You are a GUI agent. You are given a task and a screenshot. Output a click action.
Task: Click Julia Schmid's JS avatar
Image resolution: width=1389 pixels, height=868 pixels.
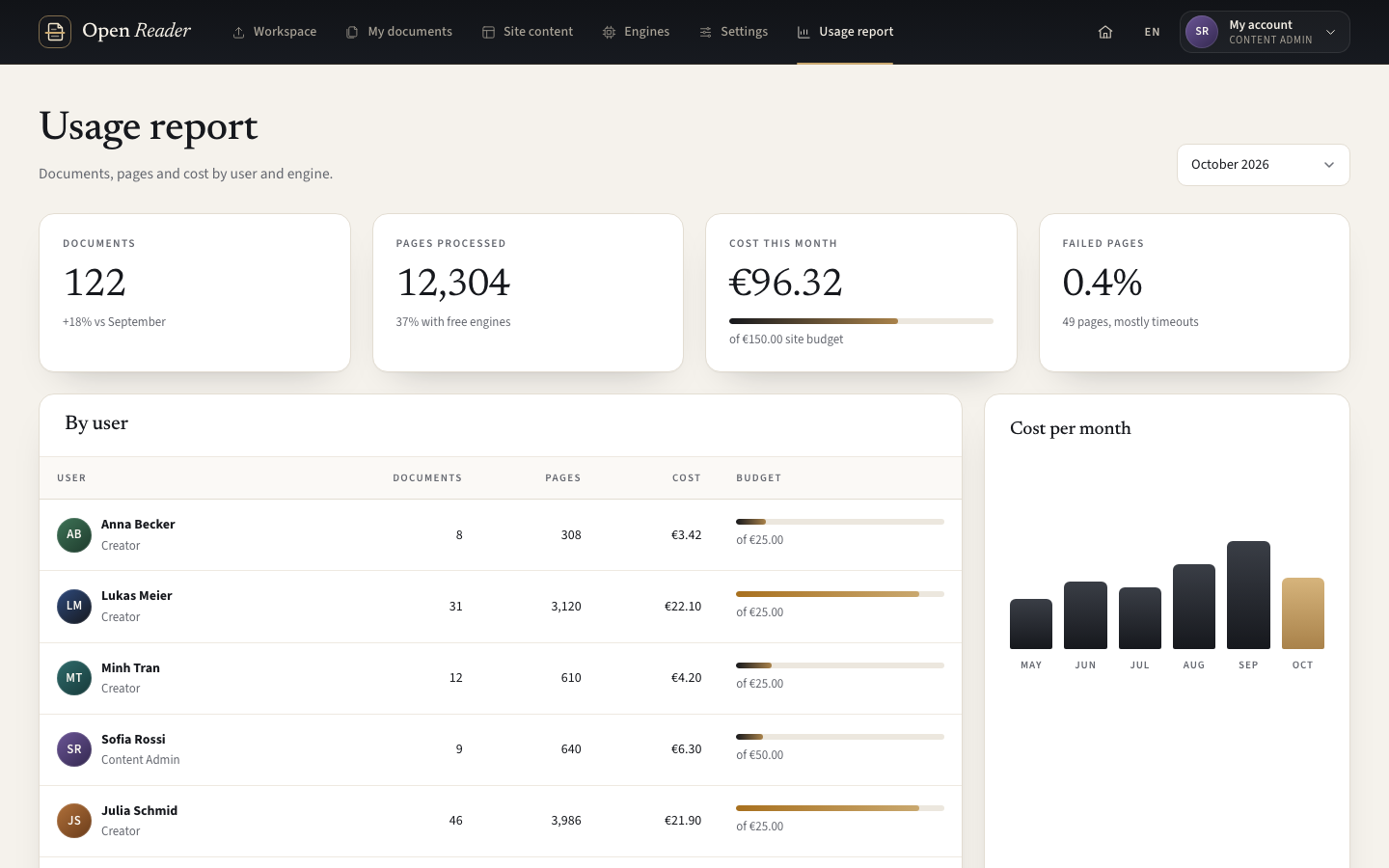(74, 821)
